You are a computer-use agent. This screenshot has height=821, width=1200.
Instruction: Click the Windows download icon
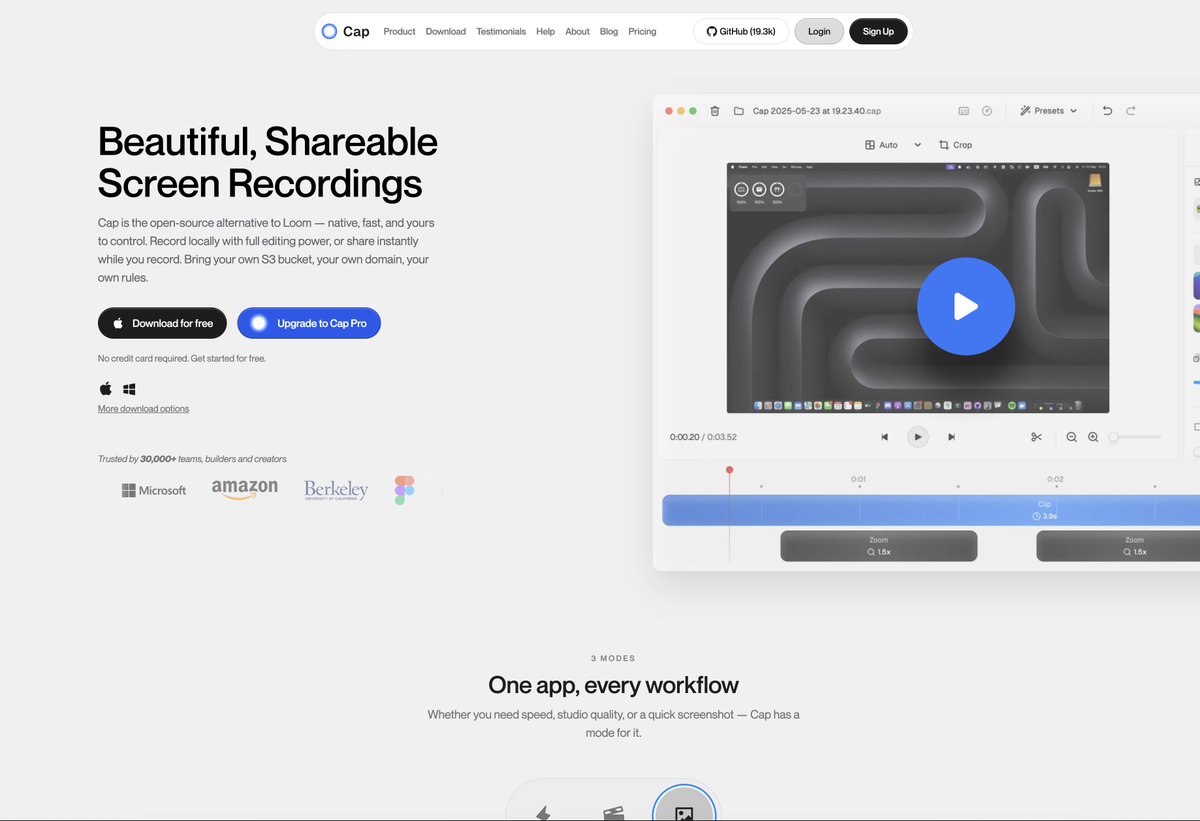pyautogui.click(x=129, y=389)
